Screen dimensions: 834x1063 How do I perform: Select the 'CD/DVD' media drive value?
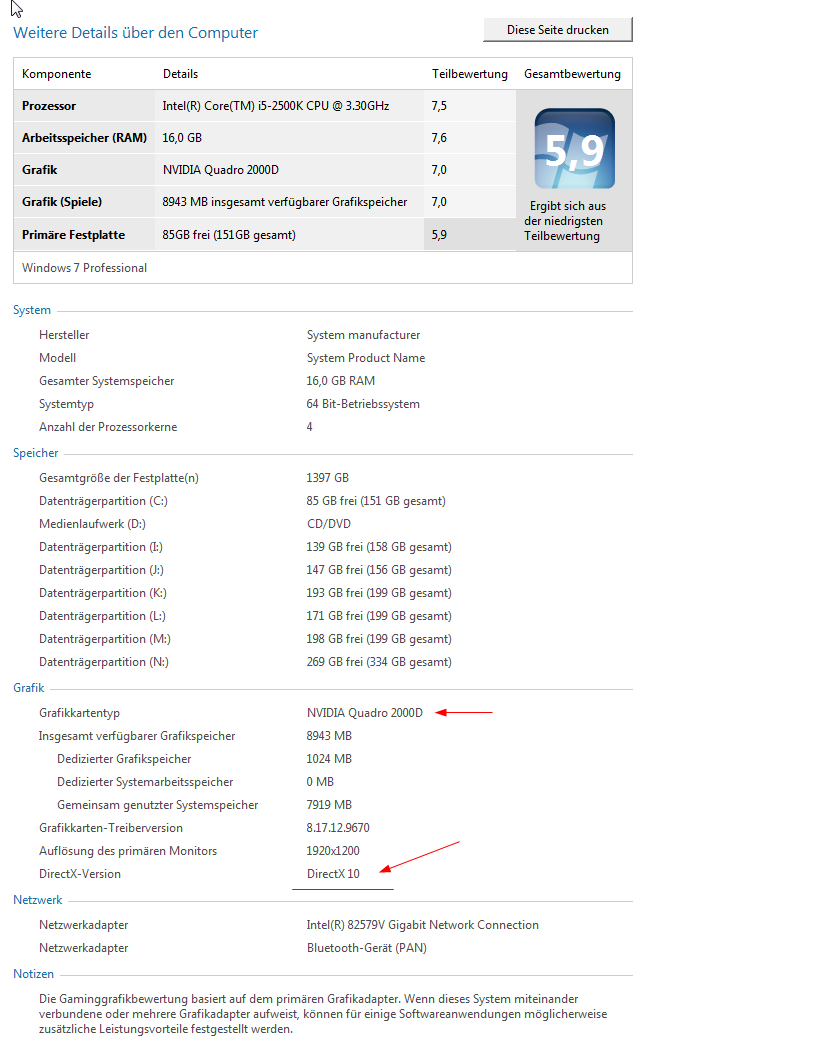[329, 524]
